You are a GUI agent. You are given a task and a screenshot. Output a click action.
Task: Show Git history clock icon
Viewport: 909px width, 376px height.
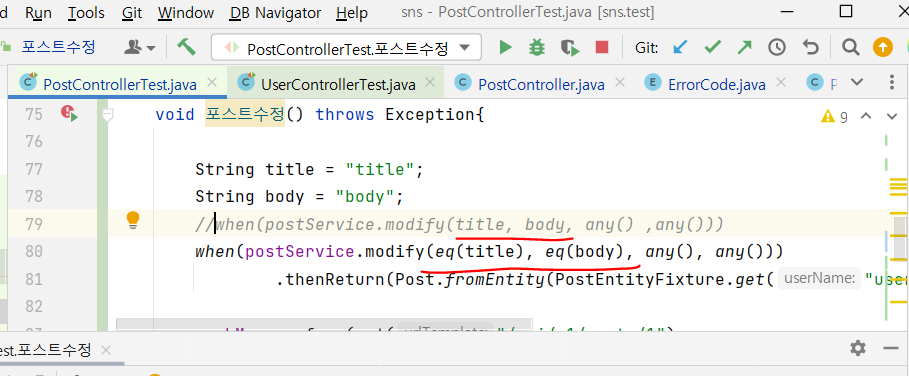(777, 47)
